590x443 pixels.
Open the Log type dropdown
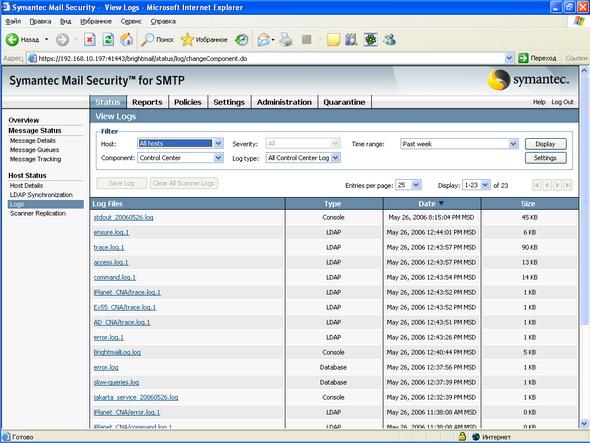coord(336,158)
